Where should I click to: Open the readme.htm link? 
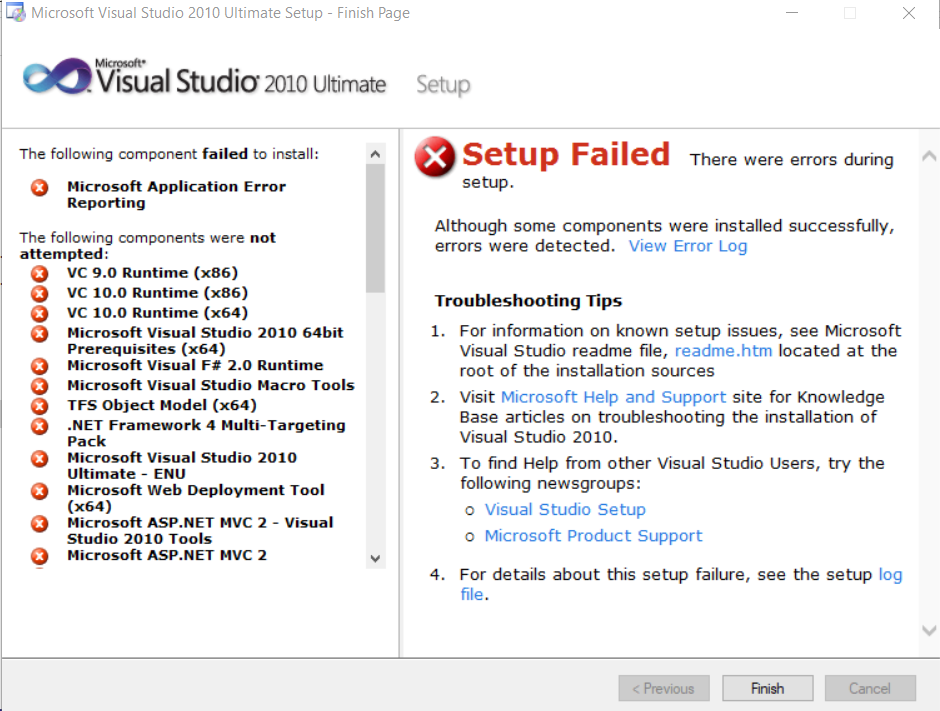pos(723,351)
